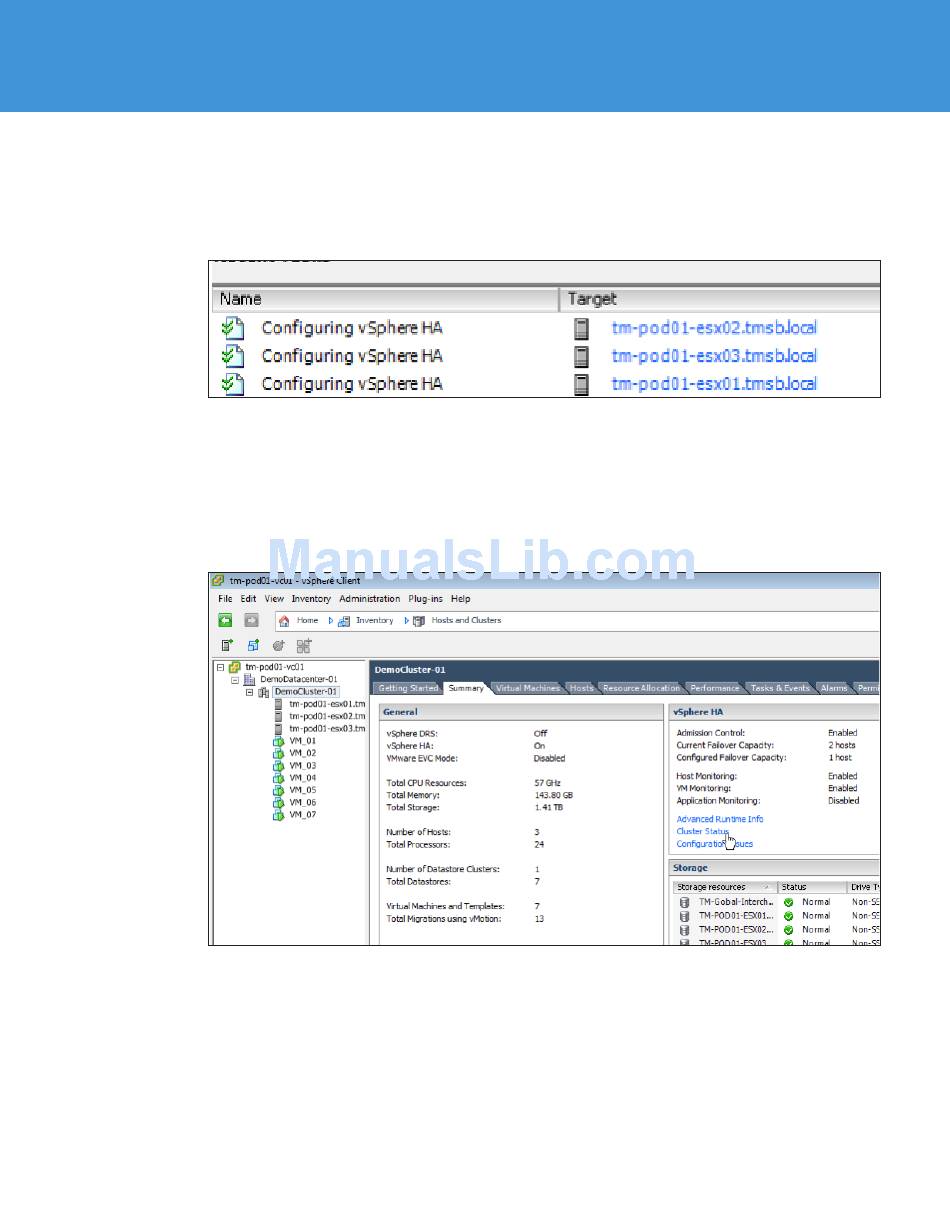This screenshot has width=950, height=1229.
Task: Click Hosts and Clusters breadcrumb text
Action: [x=466, y=621]
